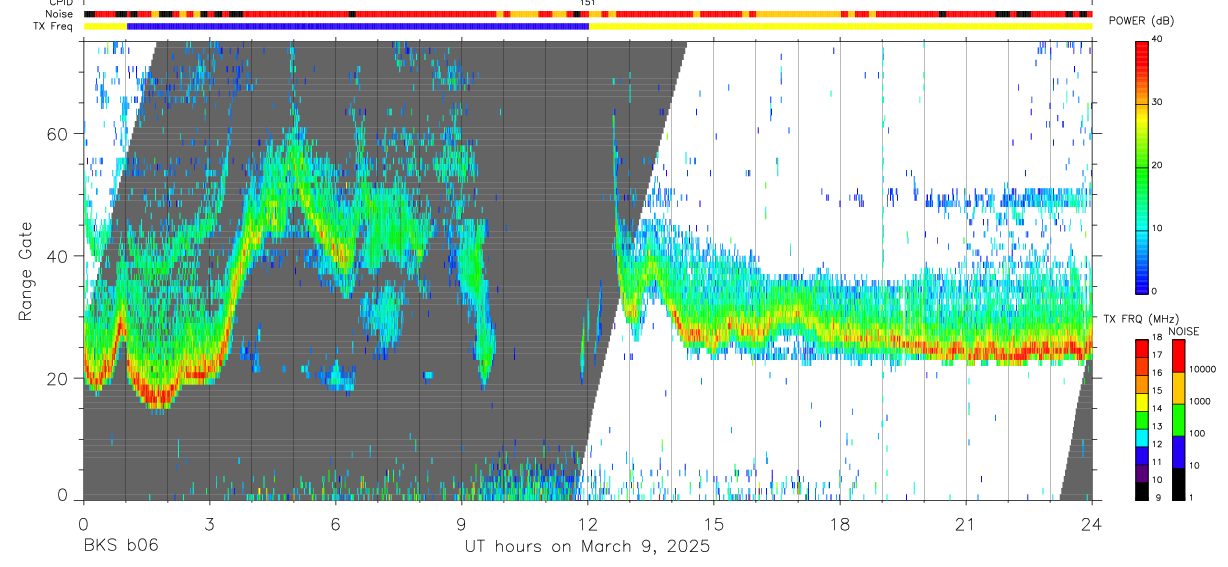
Task: Click the 21 tick on UT hours axis
Action: (966, 523)
